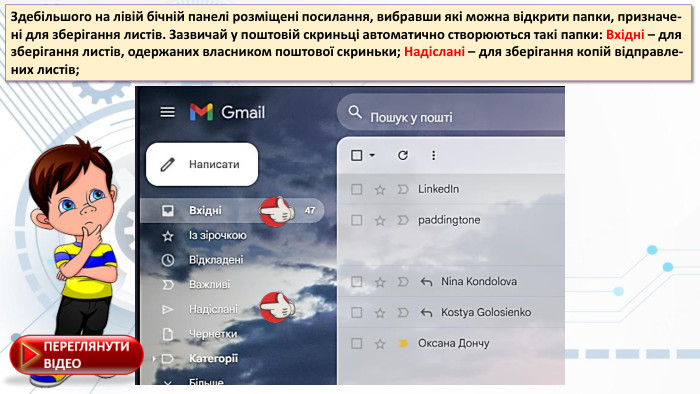700x394 pixels.
Task: Click the send arrow icon beside 'Надіслані'
Action: [167, 309]
